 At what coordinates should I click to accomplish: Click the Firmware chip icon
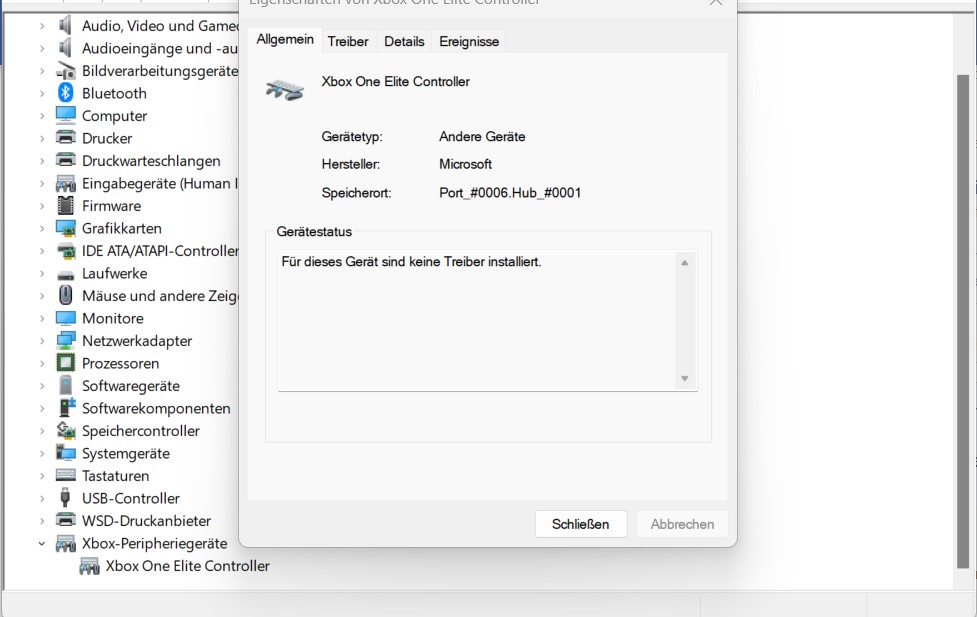tap(65, 205)
